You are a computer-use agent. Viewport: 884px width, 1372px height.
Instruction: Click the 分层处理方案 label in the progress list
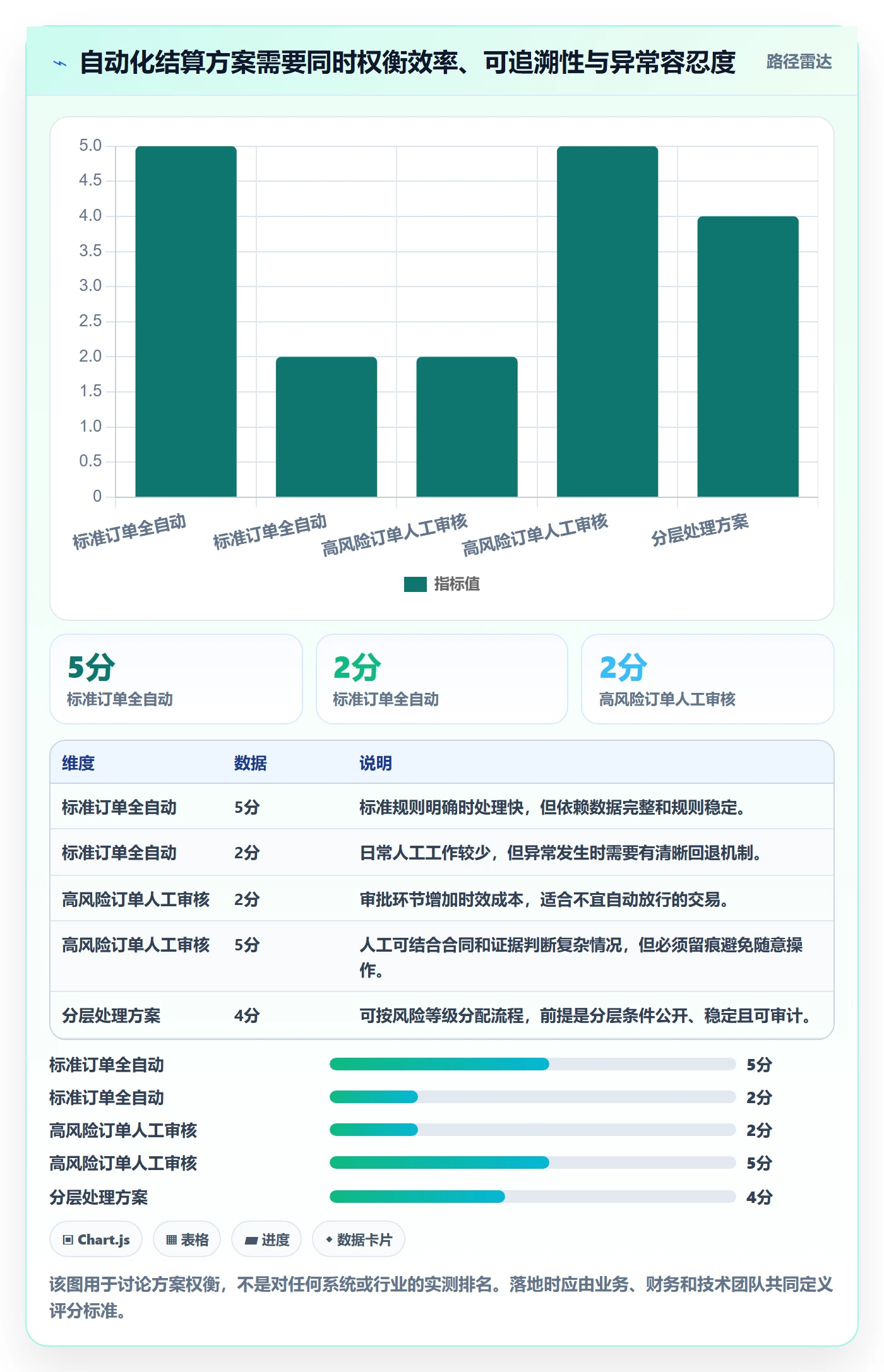99,1197
